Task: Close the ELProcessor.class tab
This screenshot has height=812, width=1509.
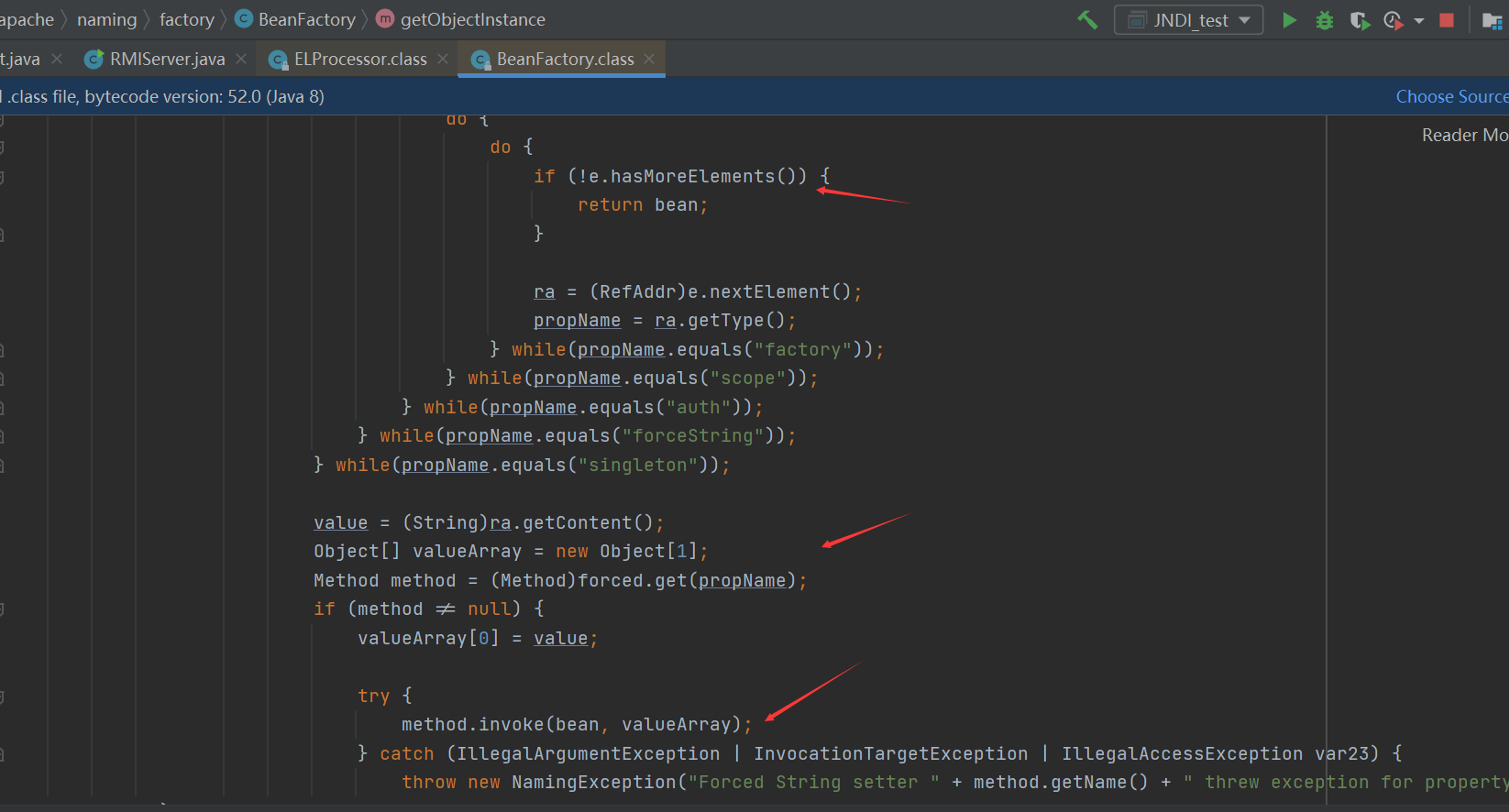Action: click(x=443, y=59)
